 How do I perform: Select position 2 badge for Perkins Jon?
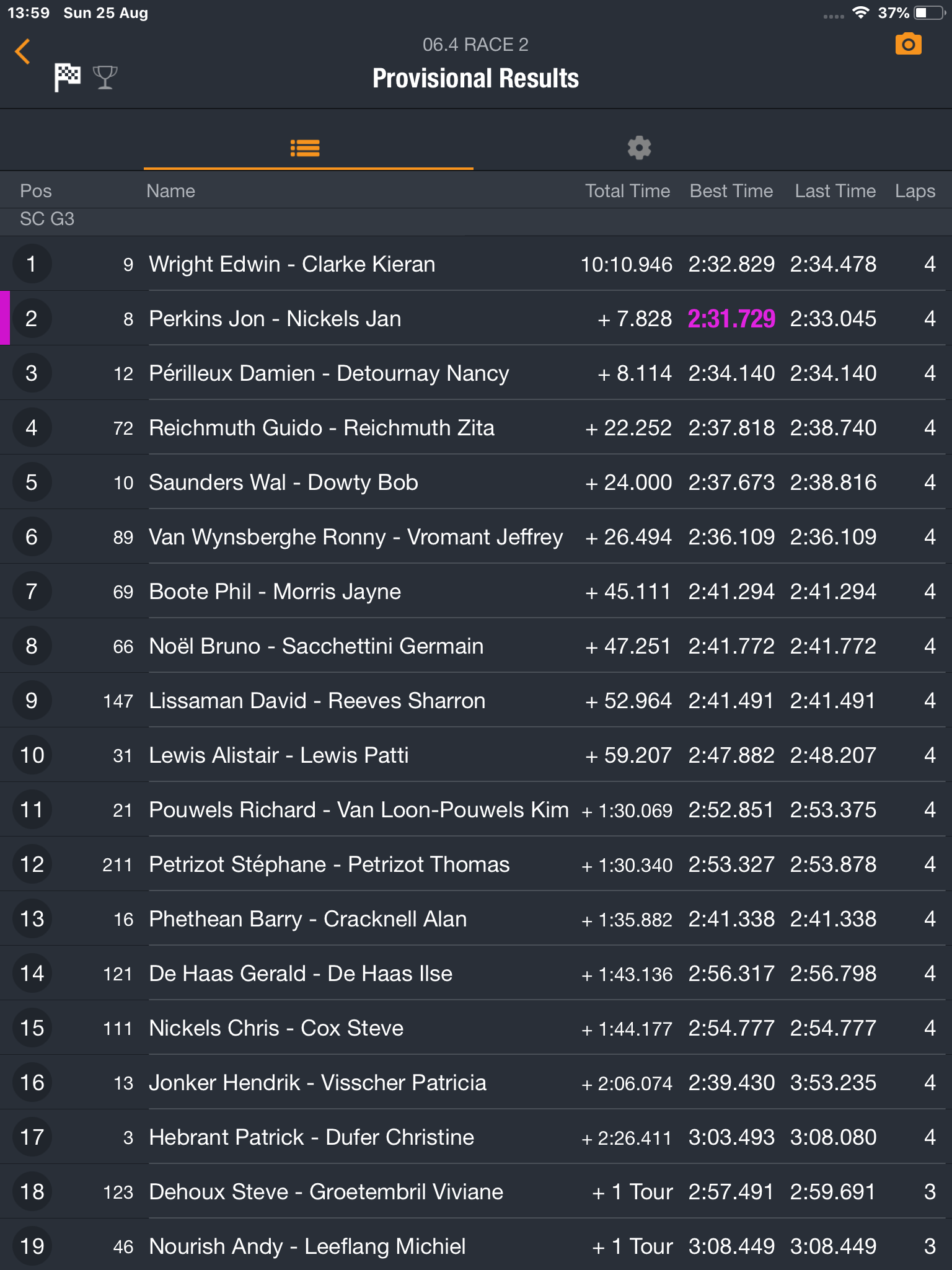click(32, 319)
